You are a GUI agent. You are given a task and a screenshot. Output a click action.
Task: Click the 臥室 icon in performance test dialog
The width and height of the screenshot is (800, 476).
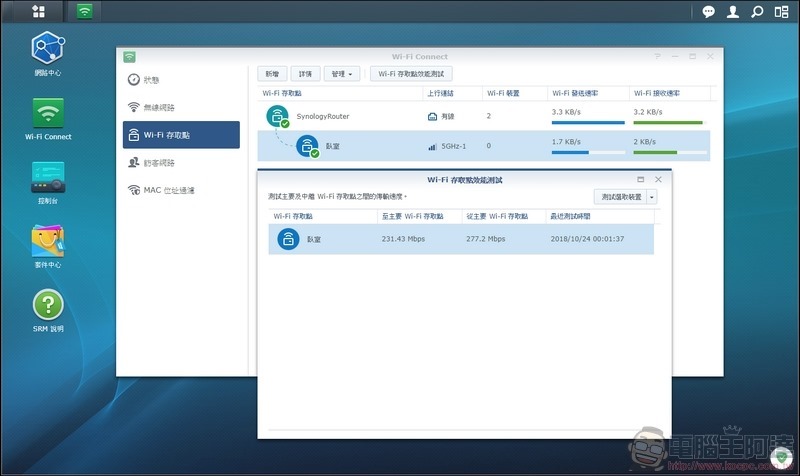tap(288, 239)
